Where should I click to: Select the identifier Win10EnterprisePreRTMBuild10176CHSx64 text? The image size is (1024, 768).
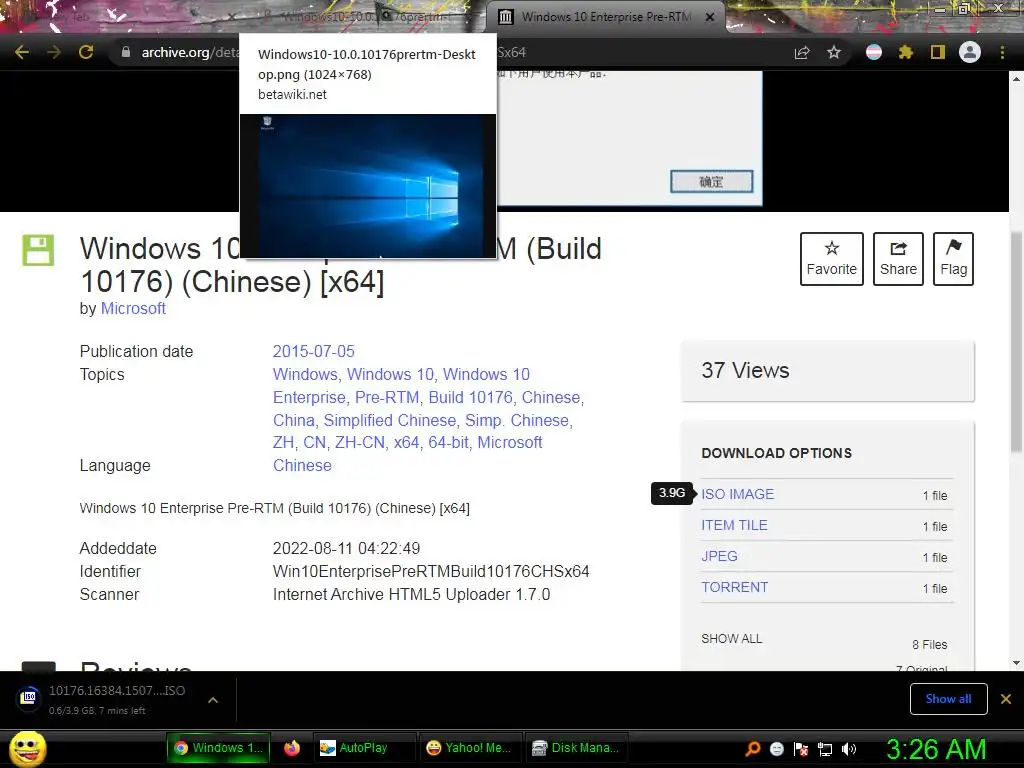[x=431, y=571]
